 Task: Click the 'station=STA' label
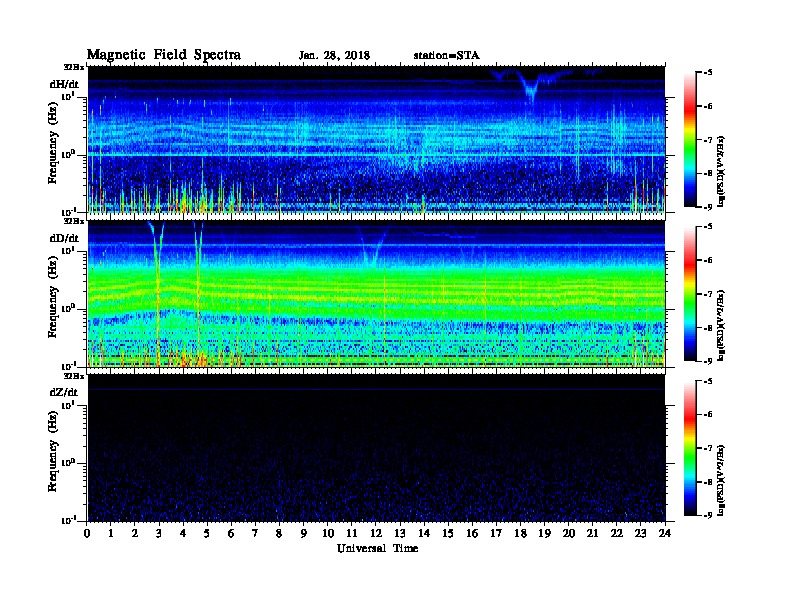click(x=447, y=55)
